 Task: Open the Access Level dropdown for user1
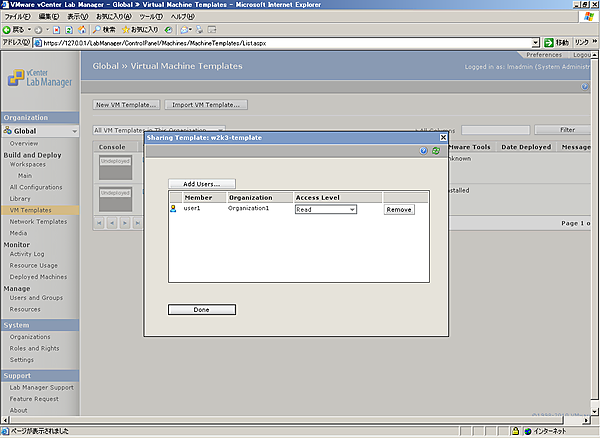pos(325,209)
